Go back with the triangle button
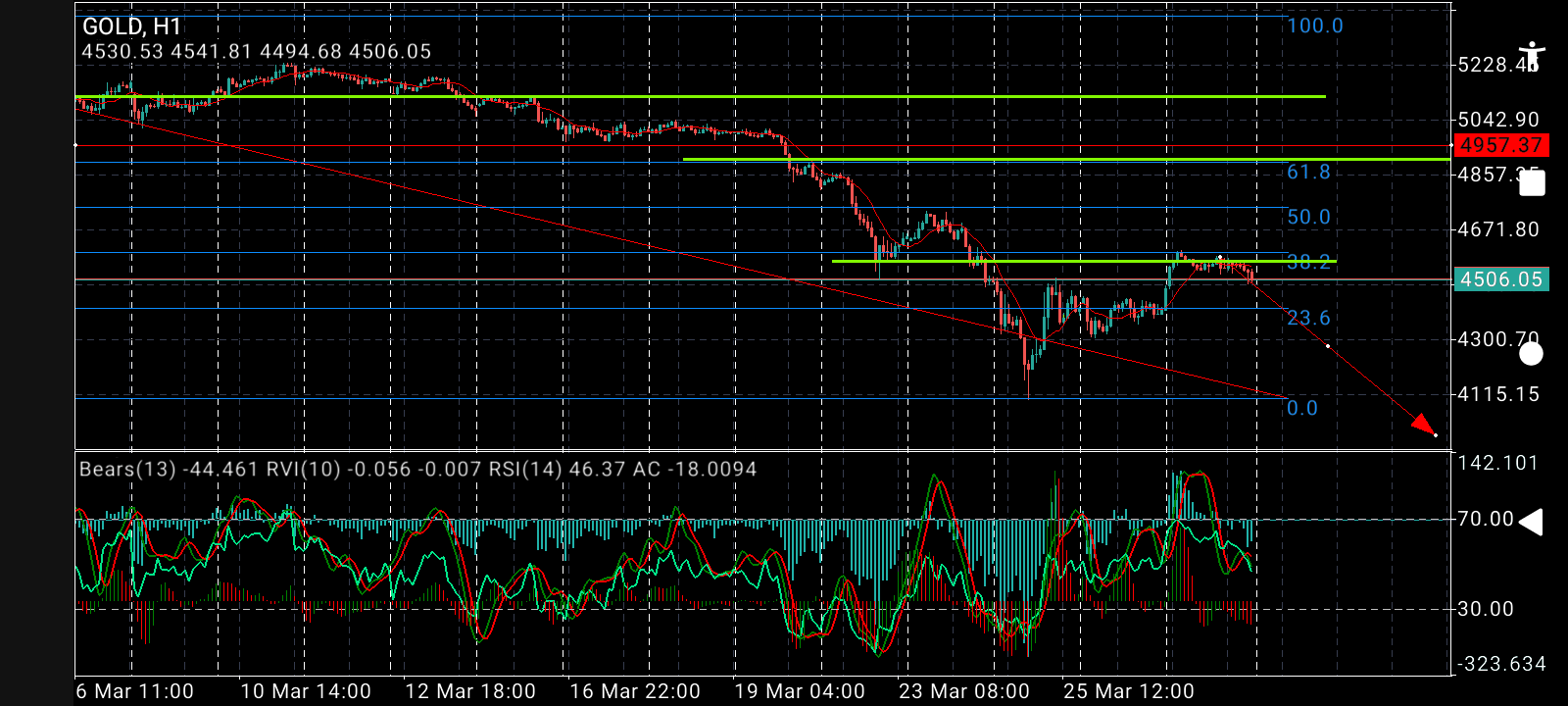This screenshot has width=1568, height=706. 1531,523
